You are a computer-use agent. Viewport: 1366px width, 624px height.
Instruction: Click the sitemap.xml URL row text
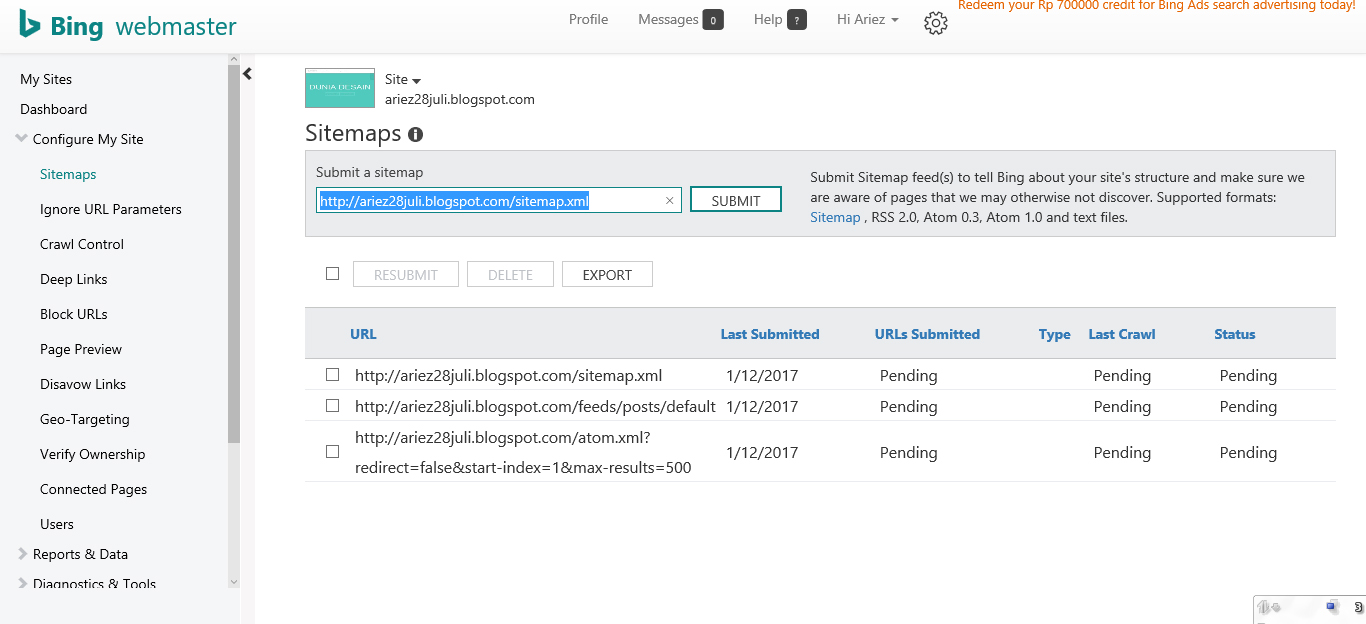(509, 376)
